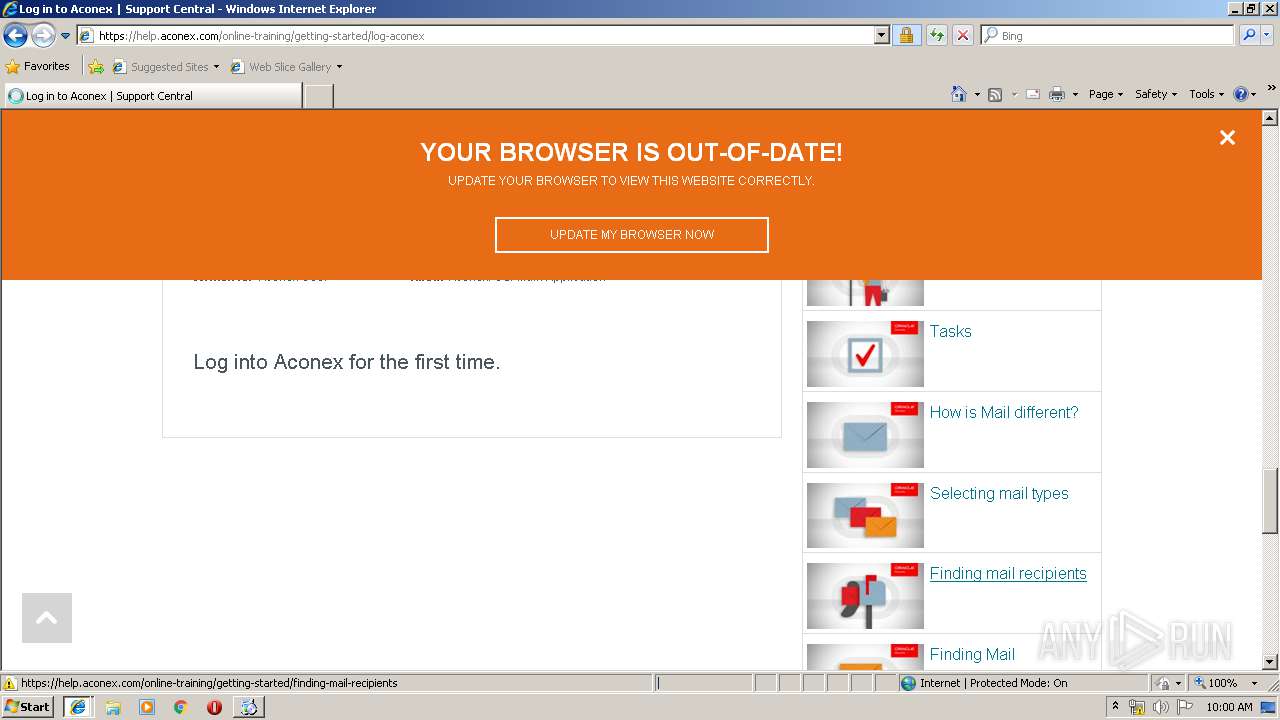Open 'Selecting mail types' link
This screenshot has height=720, width=1280.
coord(999,493)
